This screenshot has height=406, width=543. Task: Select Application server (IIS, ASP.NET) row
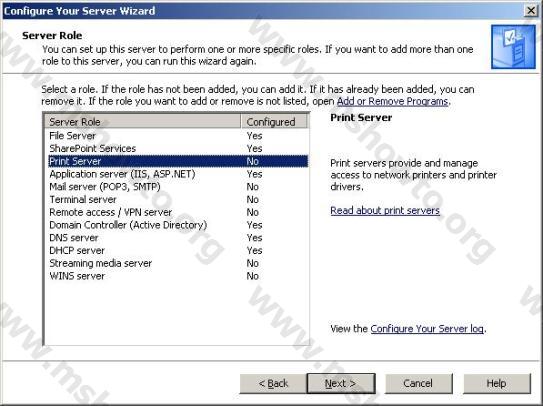coord(178,174)
